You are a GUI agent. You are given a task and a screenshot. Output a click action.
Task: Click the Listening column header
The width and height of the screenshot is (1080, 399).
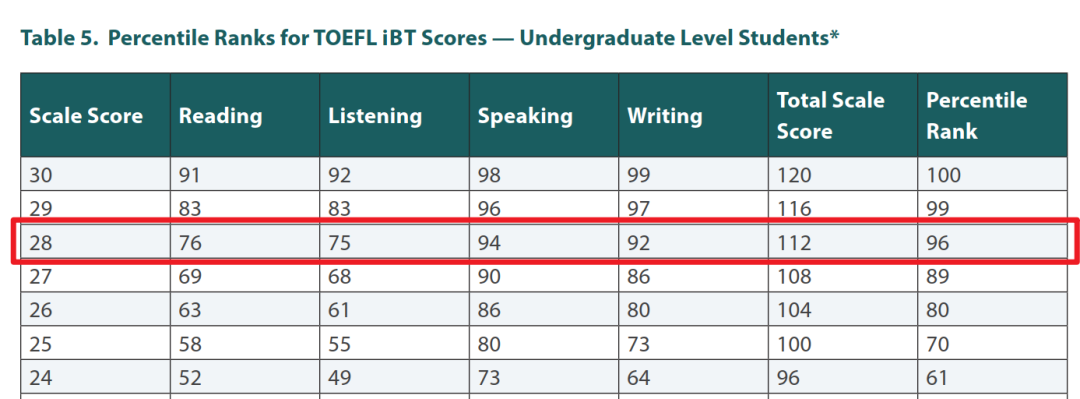395,115
